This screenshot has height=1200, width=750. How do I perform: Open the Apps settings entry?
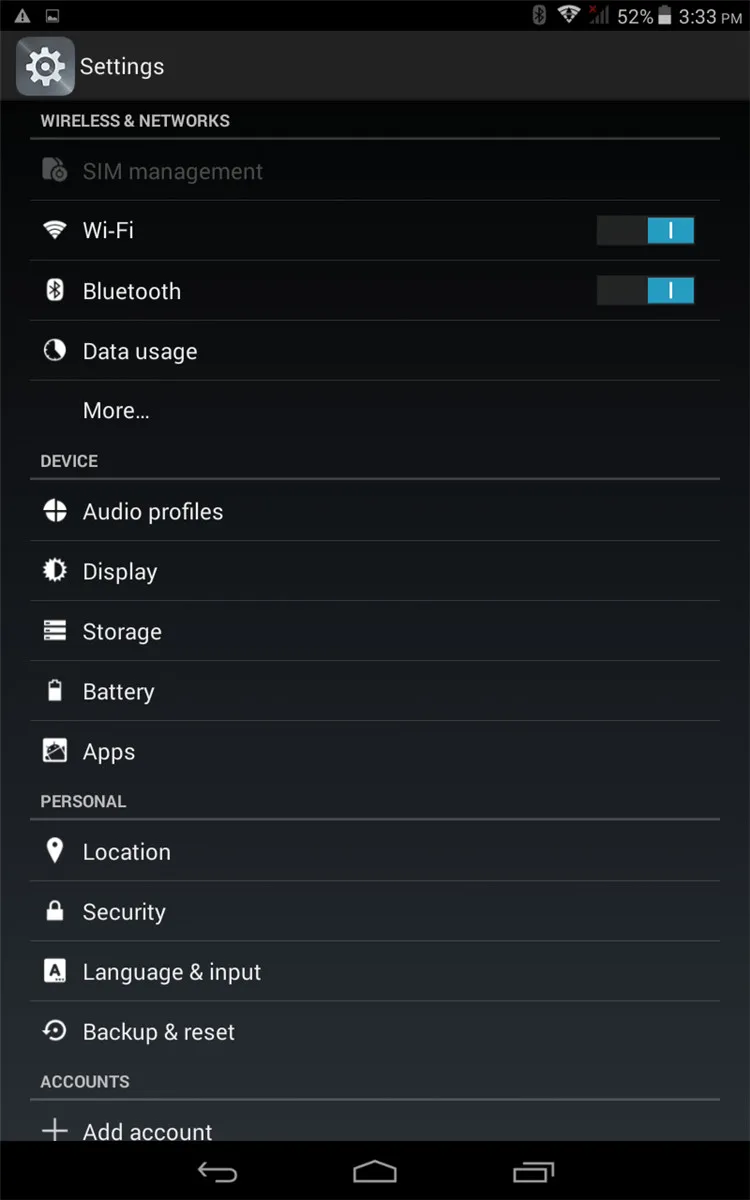pos(108,751)
